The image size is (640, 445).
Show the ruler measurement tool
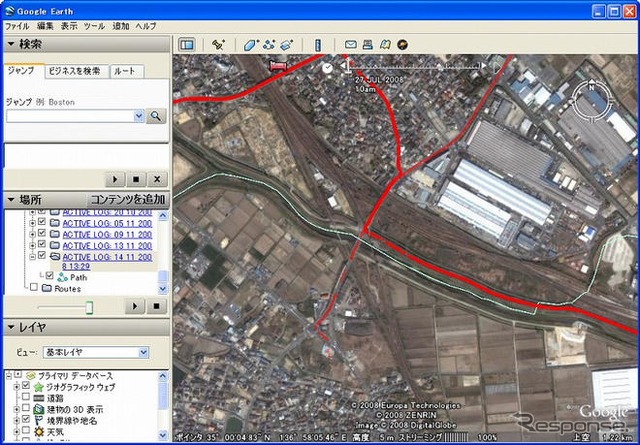tap(318, 45)
